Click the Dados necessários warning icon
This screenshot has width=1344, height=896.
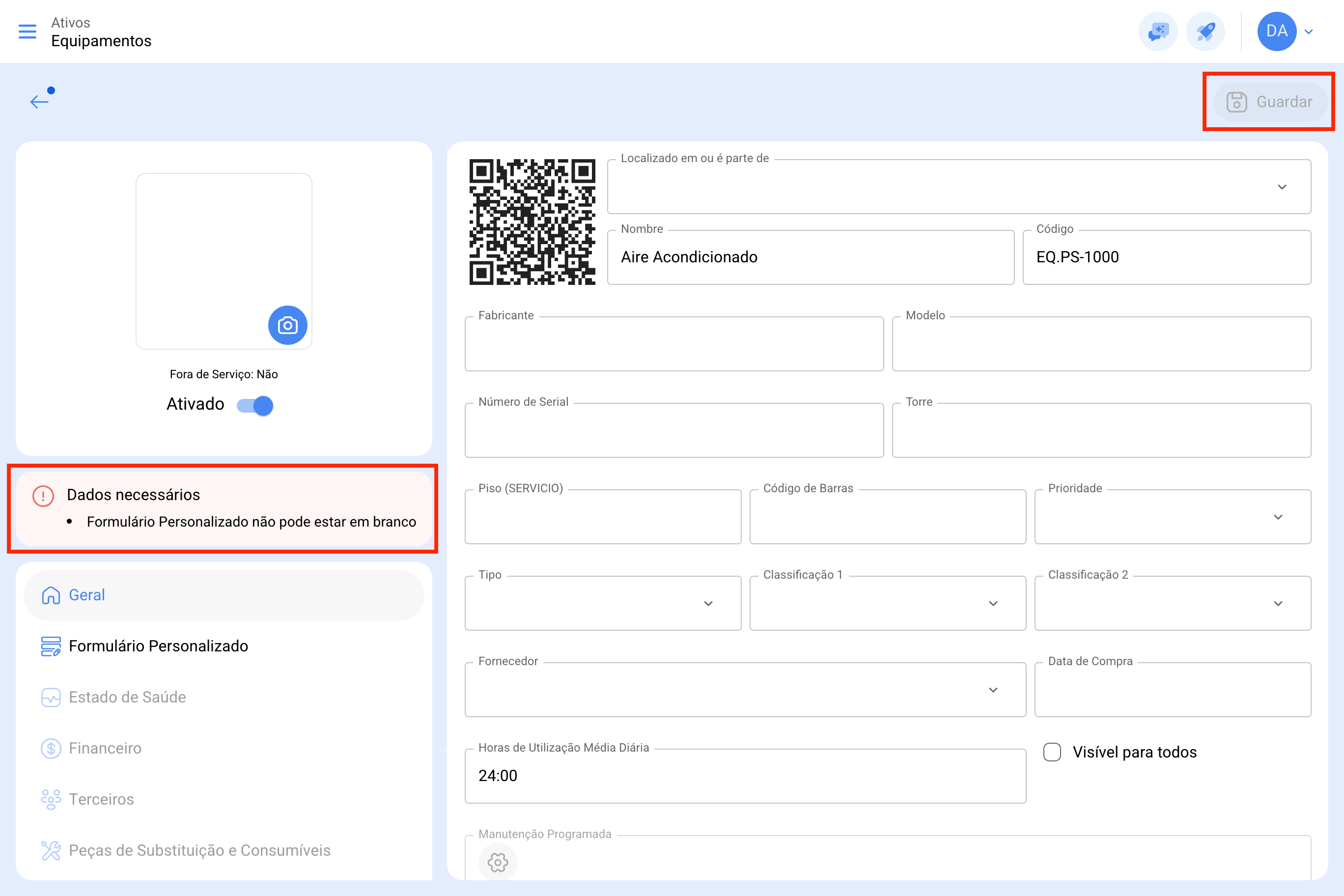coord(43,496)
